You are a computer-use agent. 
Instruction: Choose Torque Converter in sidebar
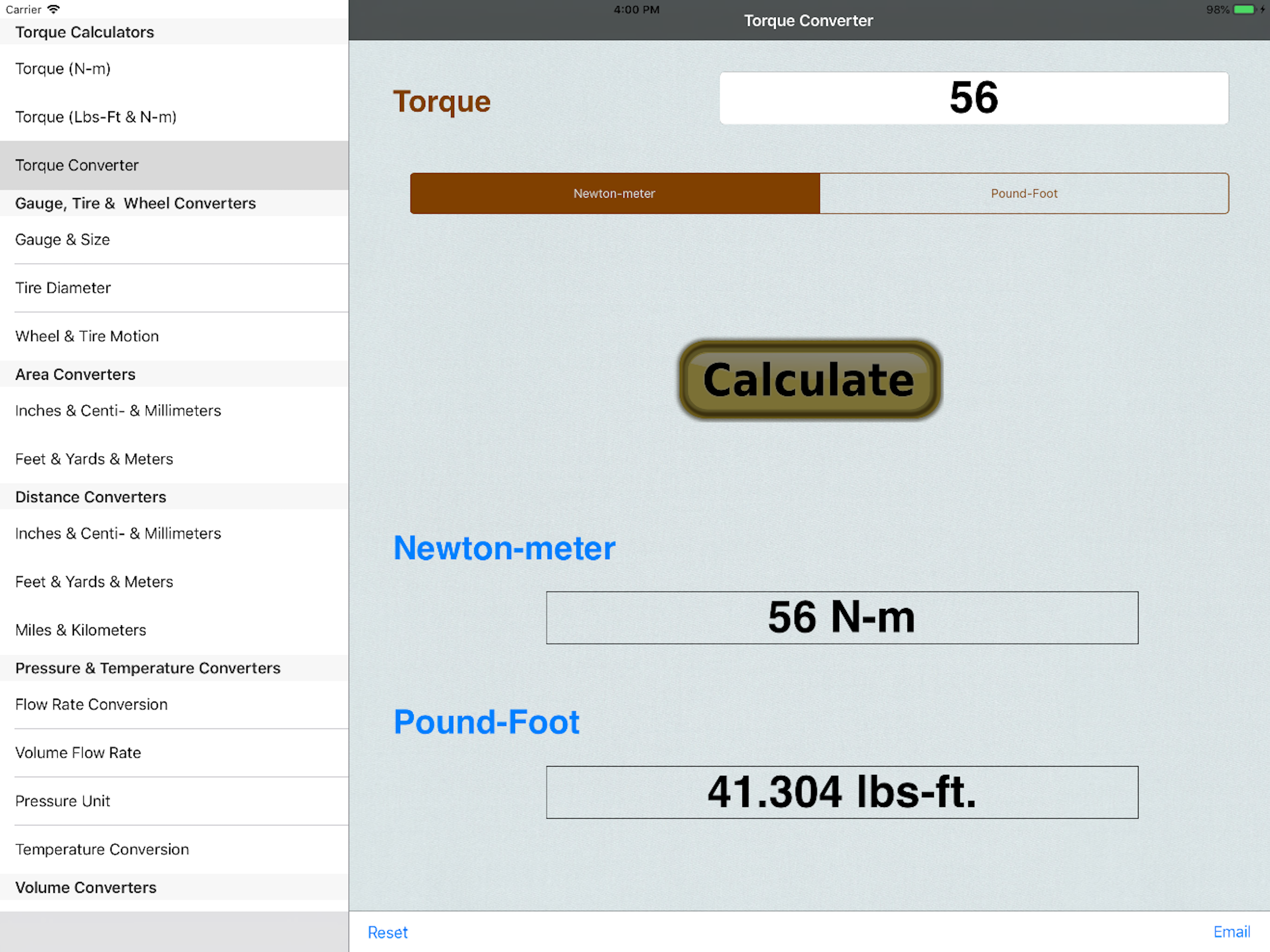tap(77, 165)
